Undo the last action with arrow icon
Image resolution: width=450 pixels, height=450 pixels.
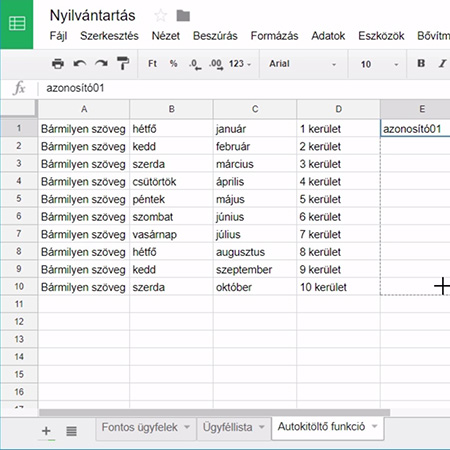click(x=80, y=63)
